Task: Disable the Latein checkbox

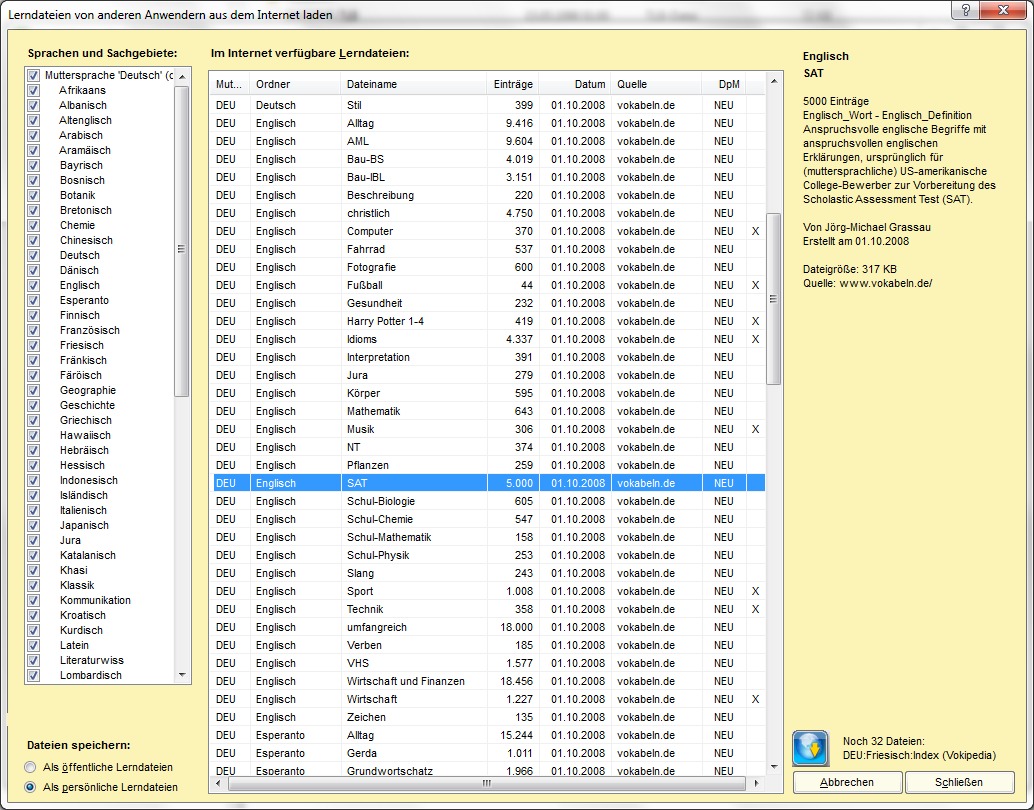Action: click(34, 646)
